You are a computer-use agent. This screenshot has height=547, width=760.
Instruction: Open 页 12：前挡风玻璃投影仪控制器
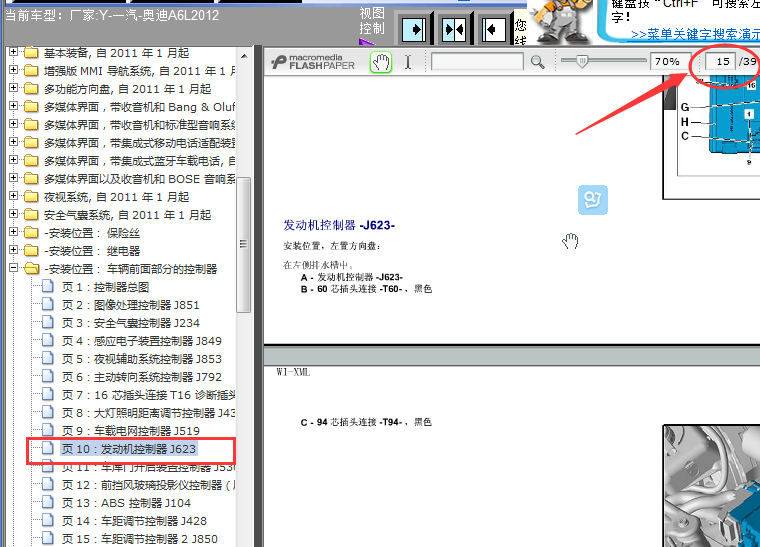148,484
